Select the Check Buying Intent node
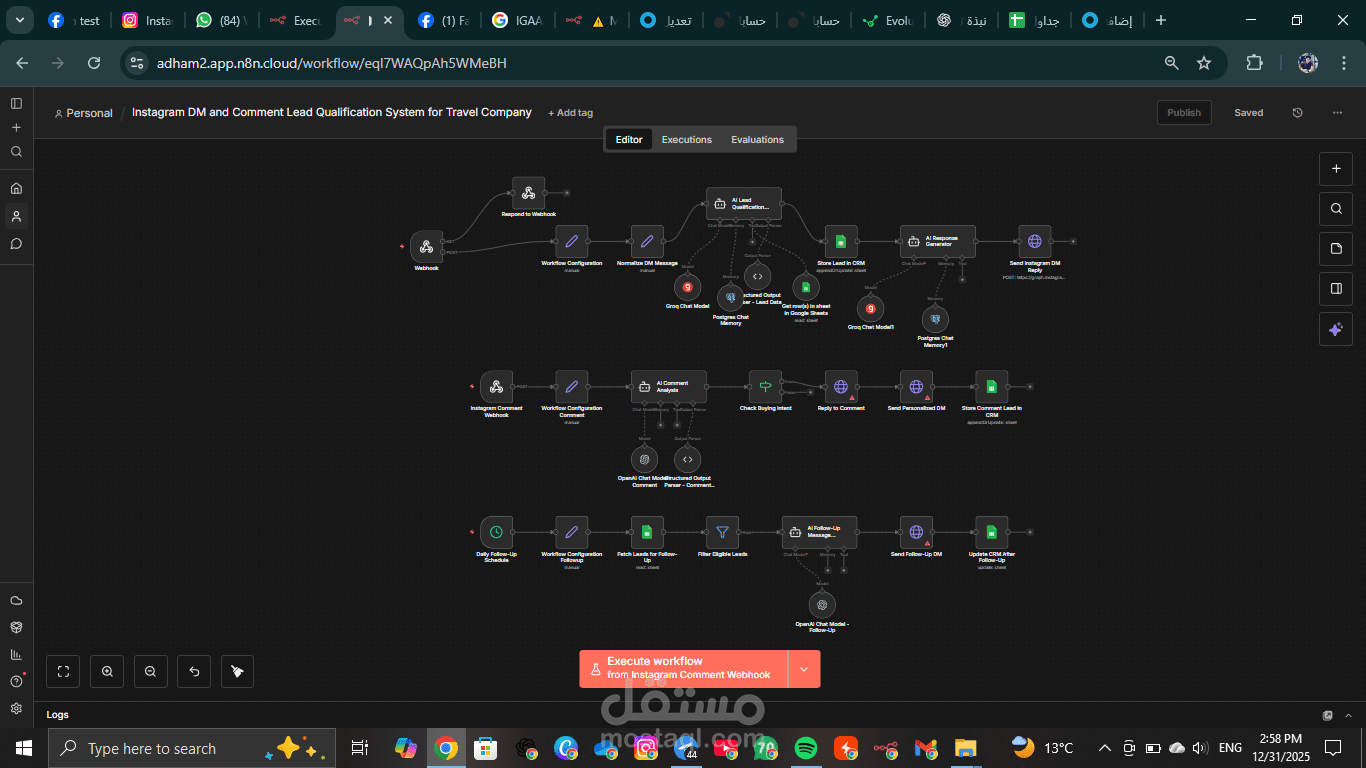1366x768 pixels. [765, 387]
